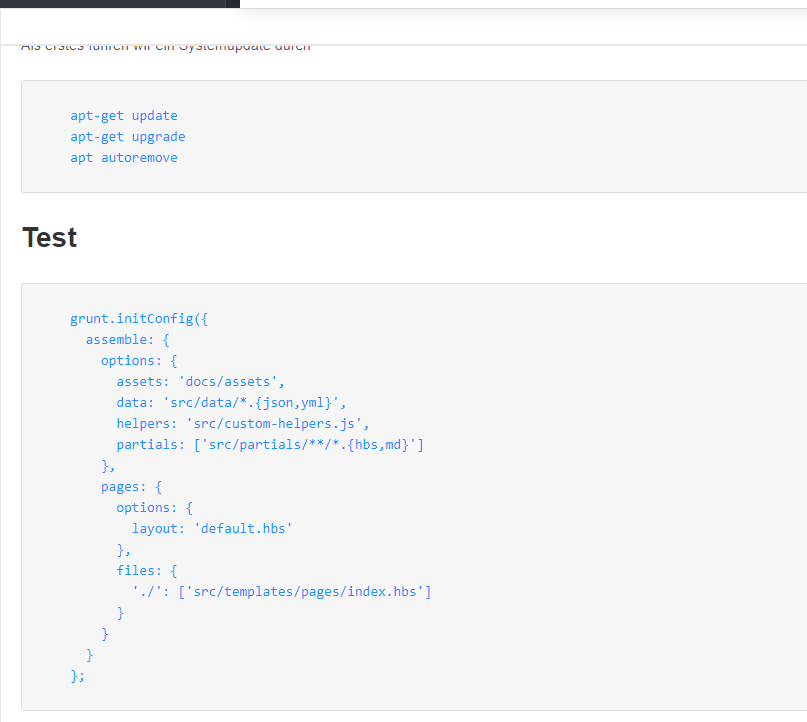Click the "data: 'src/data/*.{json,yml}'," line
This screenshot has width=807, height=722.
point(231,403)
